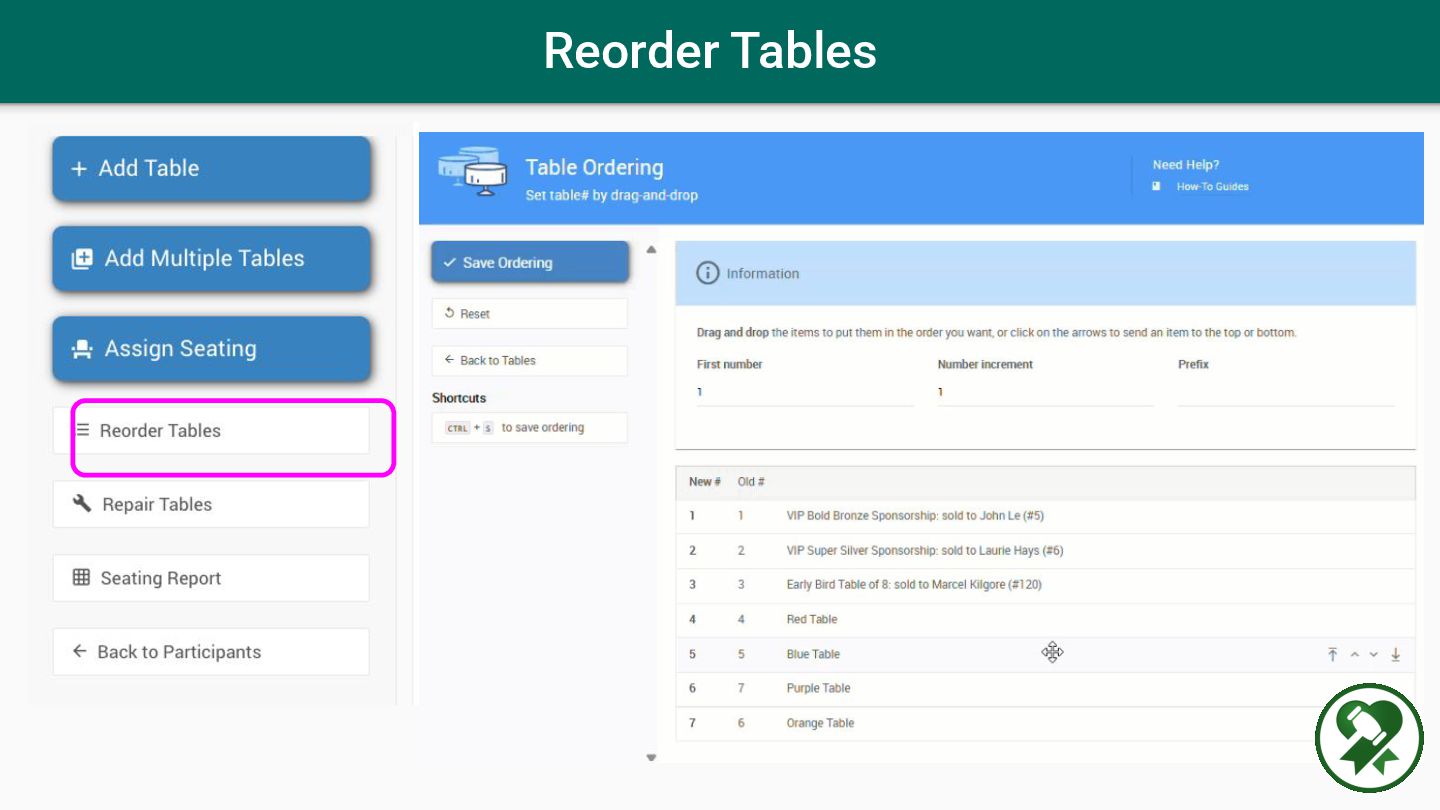Select the Orange Table row

[x=1045, y=723]
